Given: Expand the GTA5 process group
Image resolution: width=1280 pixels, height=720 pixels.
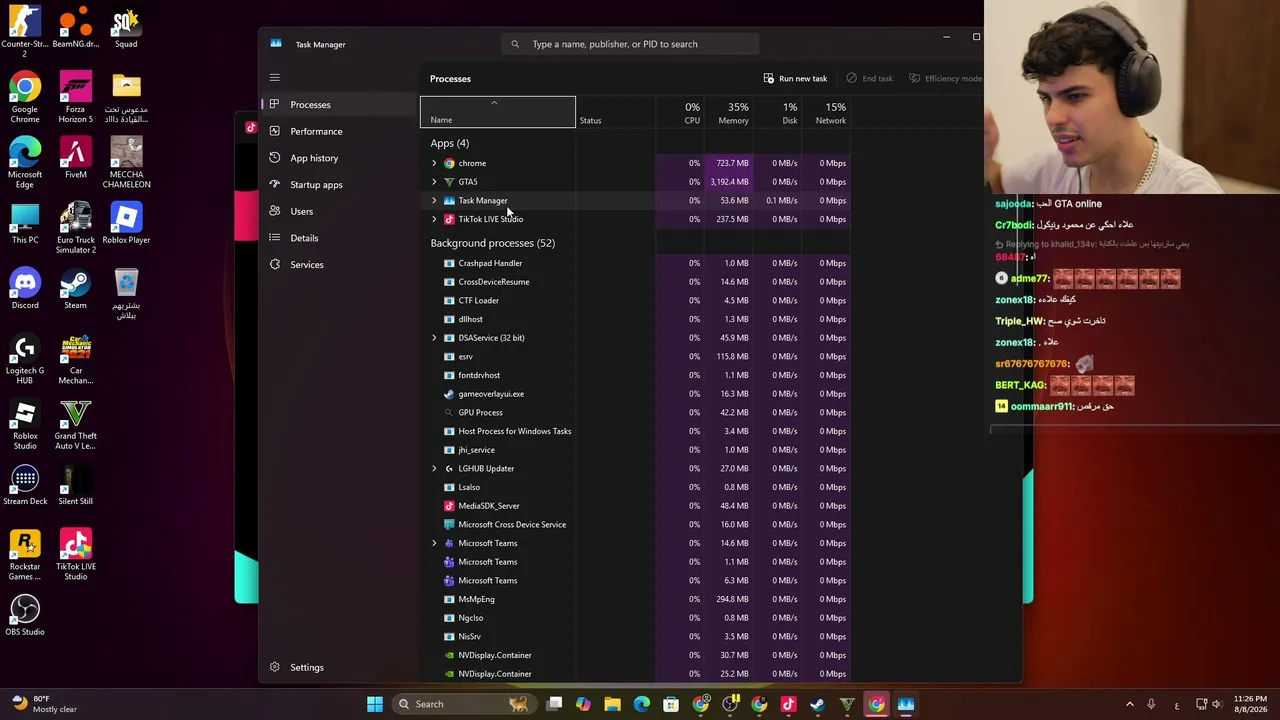Looking at the screenshot, I should [x=434, y=182].
